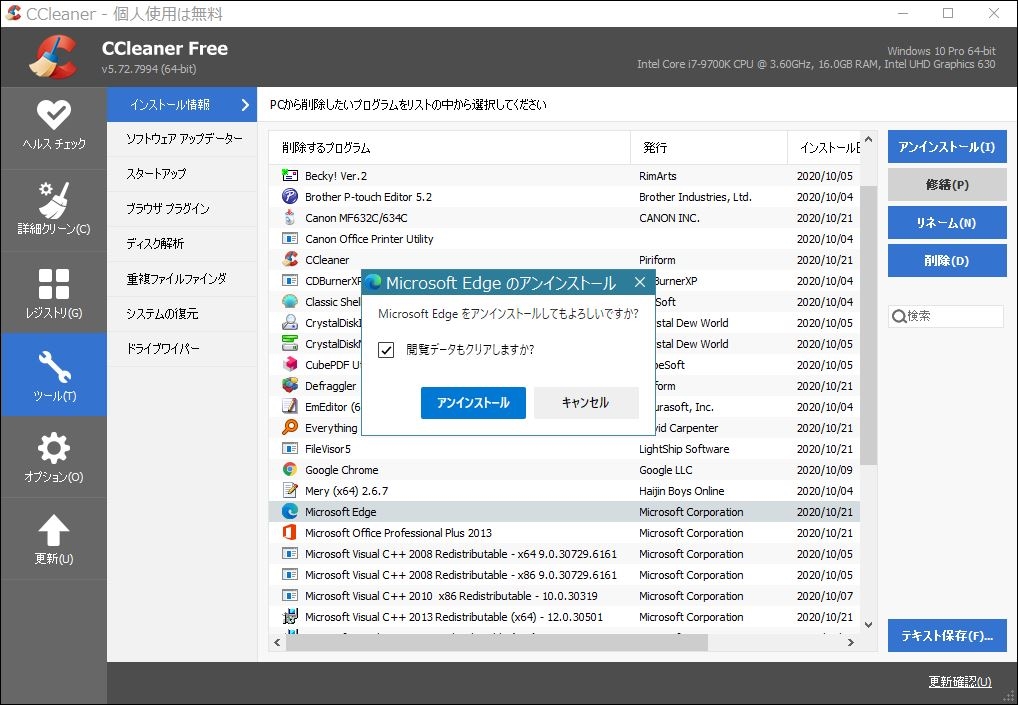Viewport: 1018px width, 705px height.
Task: Open the ソフトウェア アップデーター section
Action: click(x=182, y=139)
